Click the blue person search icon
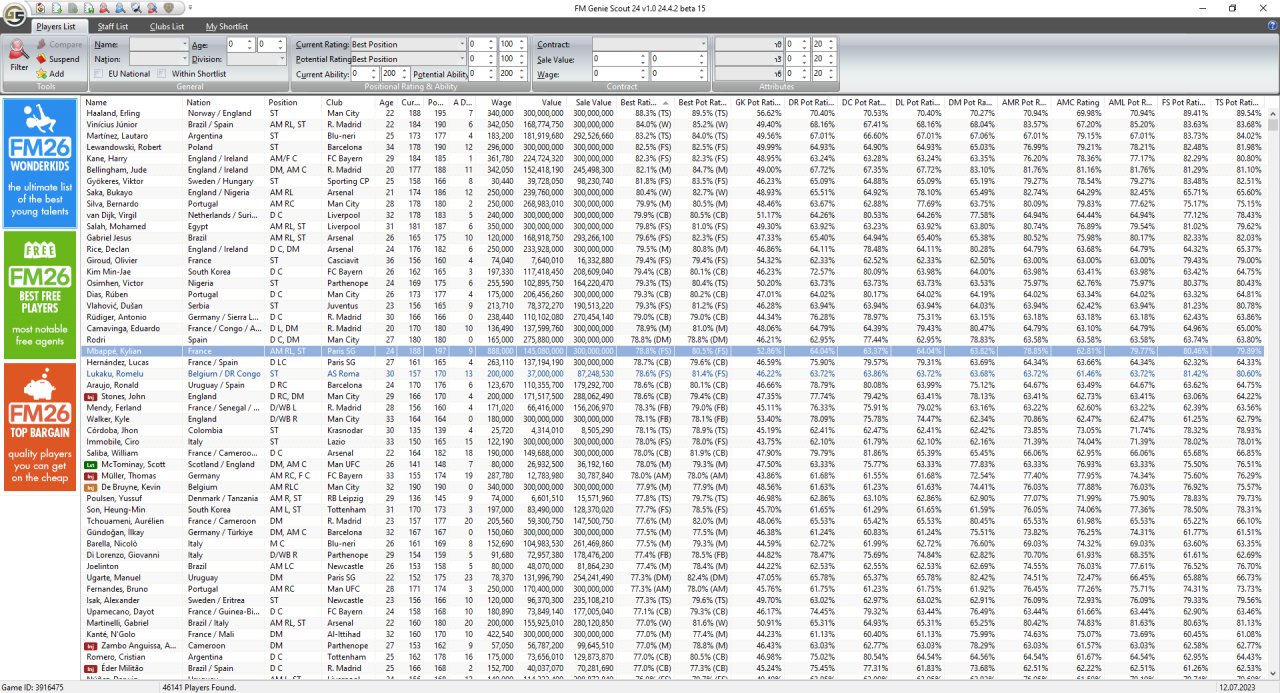 [120, 8]
